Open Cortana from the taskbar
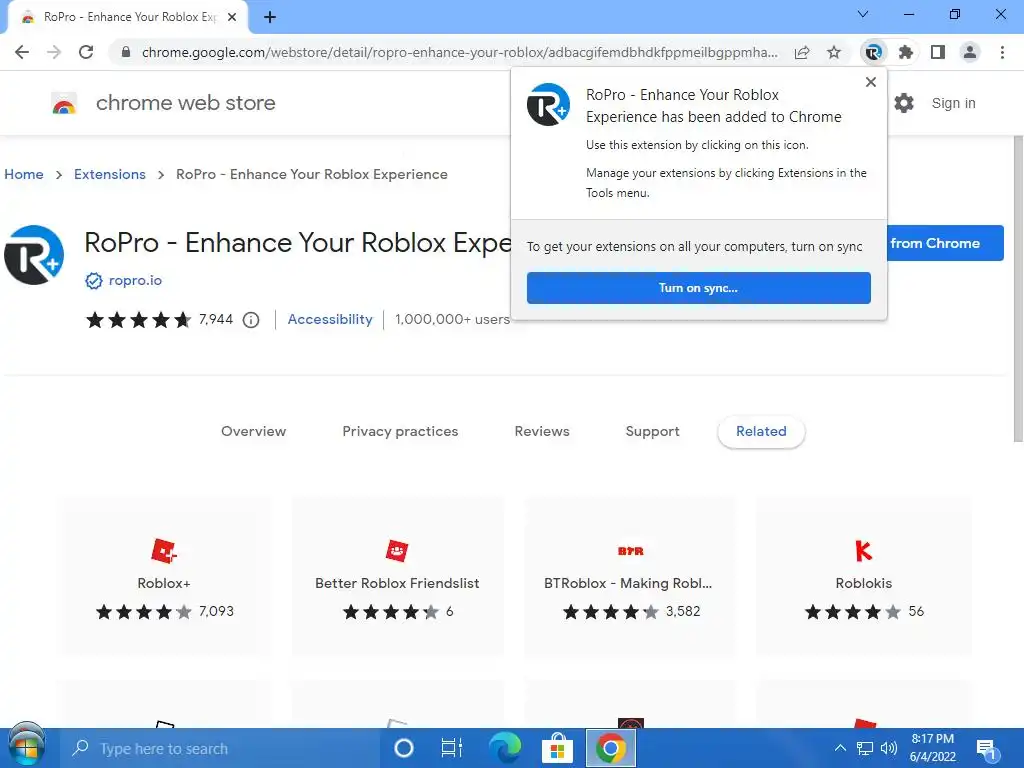Viewport: 1024px width, 768px height. pyautogui.click(x=404, y=748)
